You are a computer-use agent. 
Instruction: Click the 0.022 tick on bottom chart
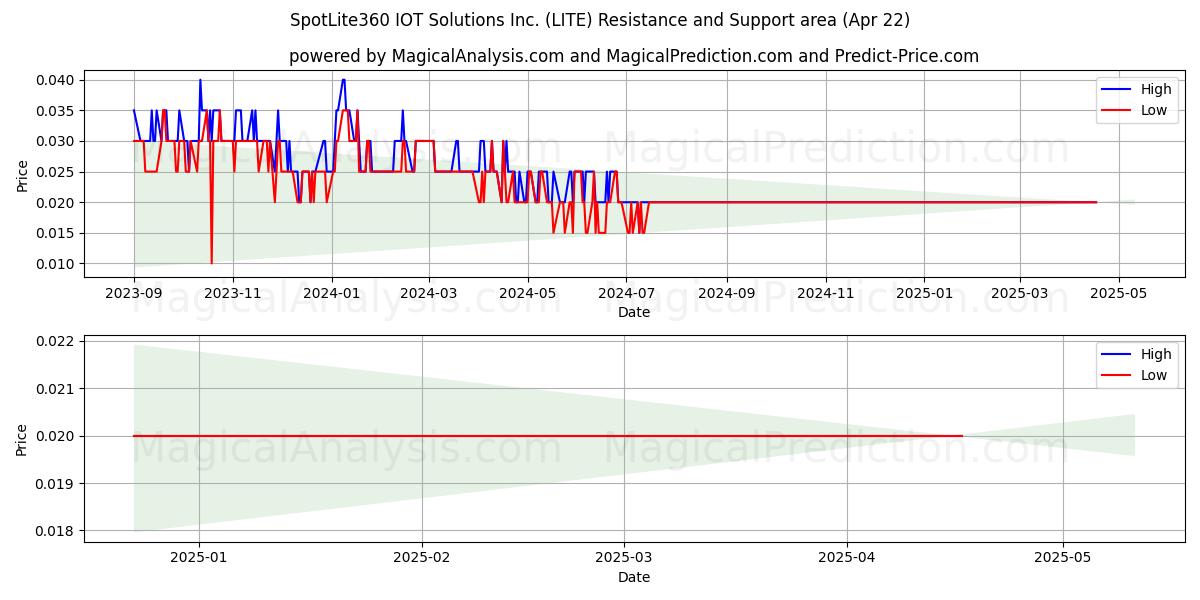[x=55, y=341]
